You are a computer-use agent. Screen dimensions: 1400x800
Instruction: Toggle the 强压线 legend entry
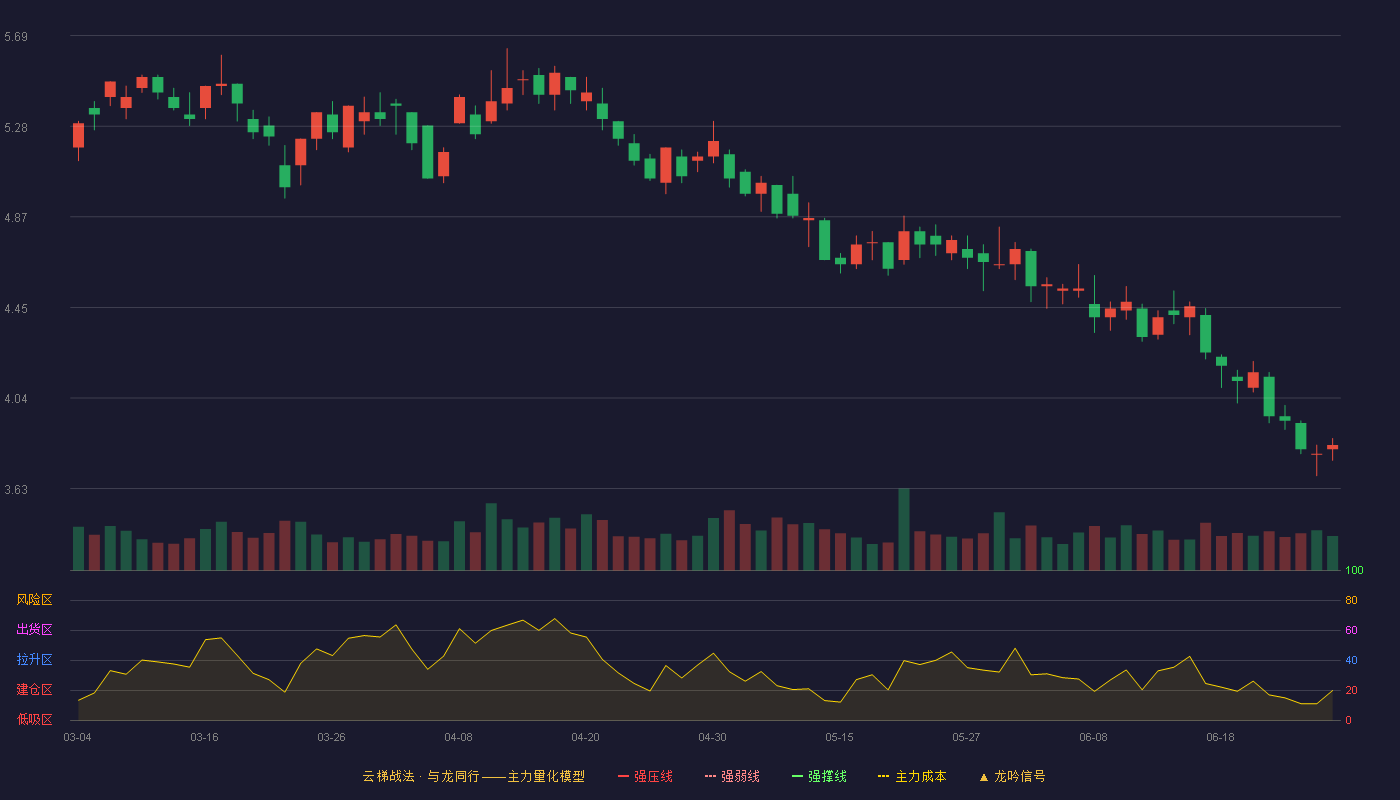(x=645, y=776)
